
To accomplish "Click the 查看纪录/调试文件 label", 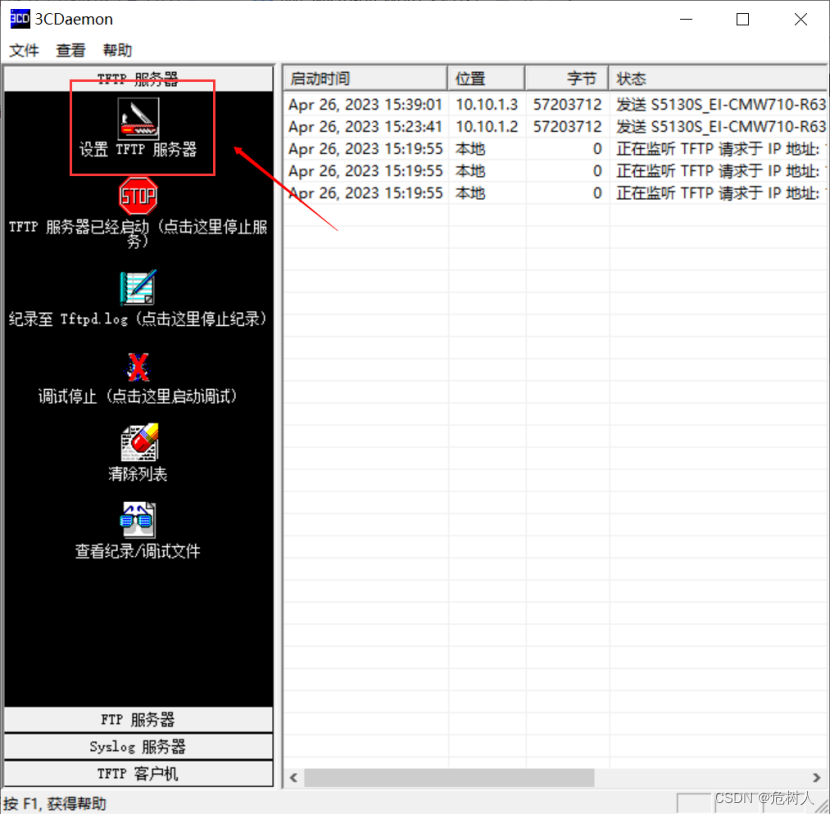I will pyautogui.click(x=138, y=551).
